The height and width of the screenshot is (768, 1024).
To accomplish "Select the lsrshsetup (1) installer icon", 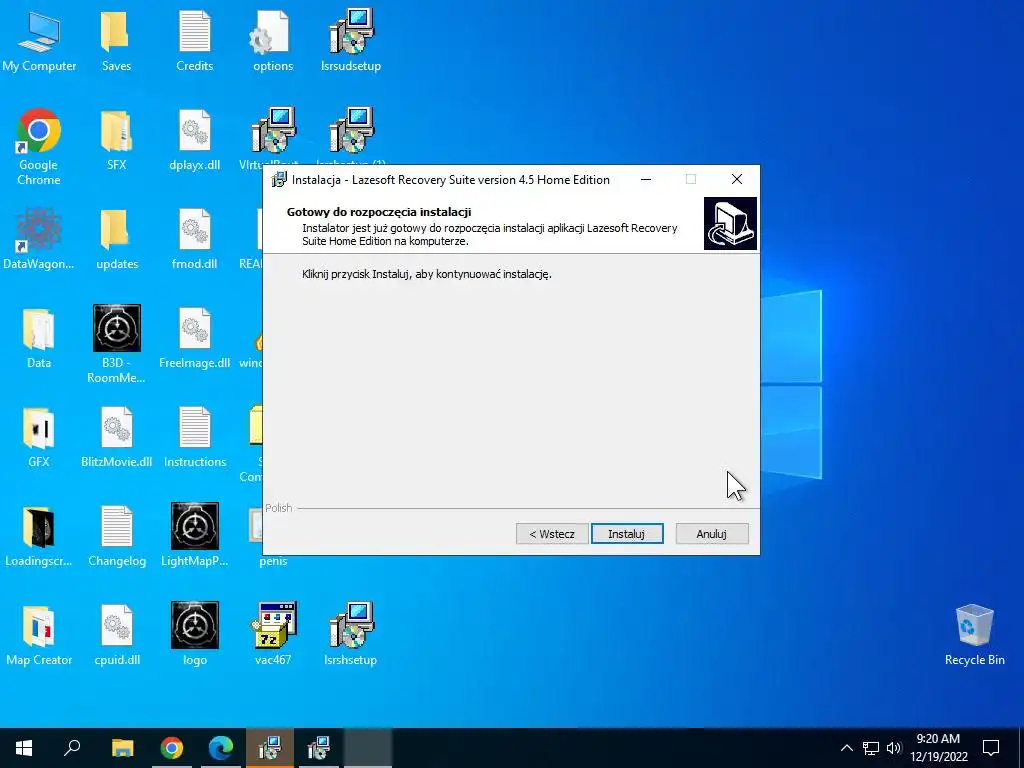I will pyautogui.click(x=351, y=133).
